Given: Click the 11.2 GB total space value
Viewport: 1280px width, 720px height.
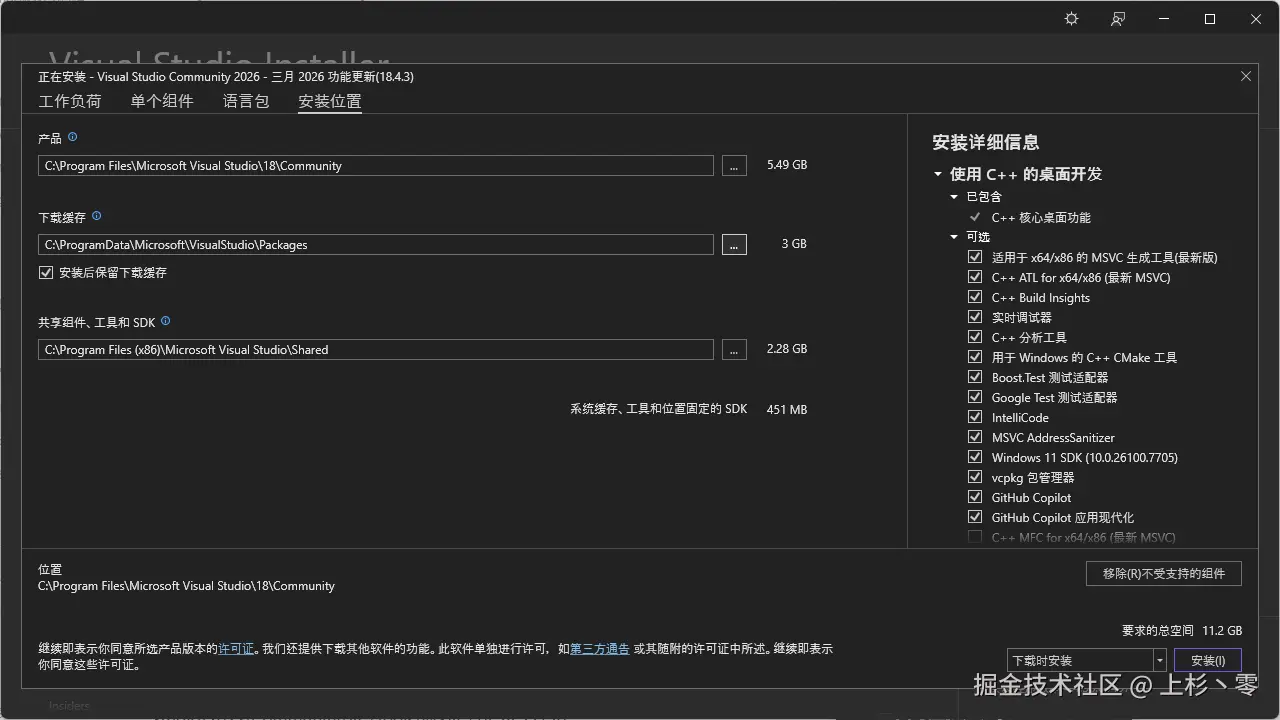Looking at the screenshot, I should 1222,631.
